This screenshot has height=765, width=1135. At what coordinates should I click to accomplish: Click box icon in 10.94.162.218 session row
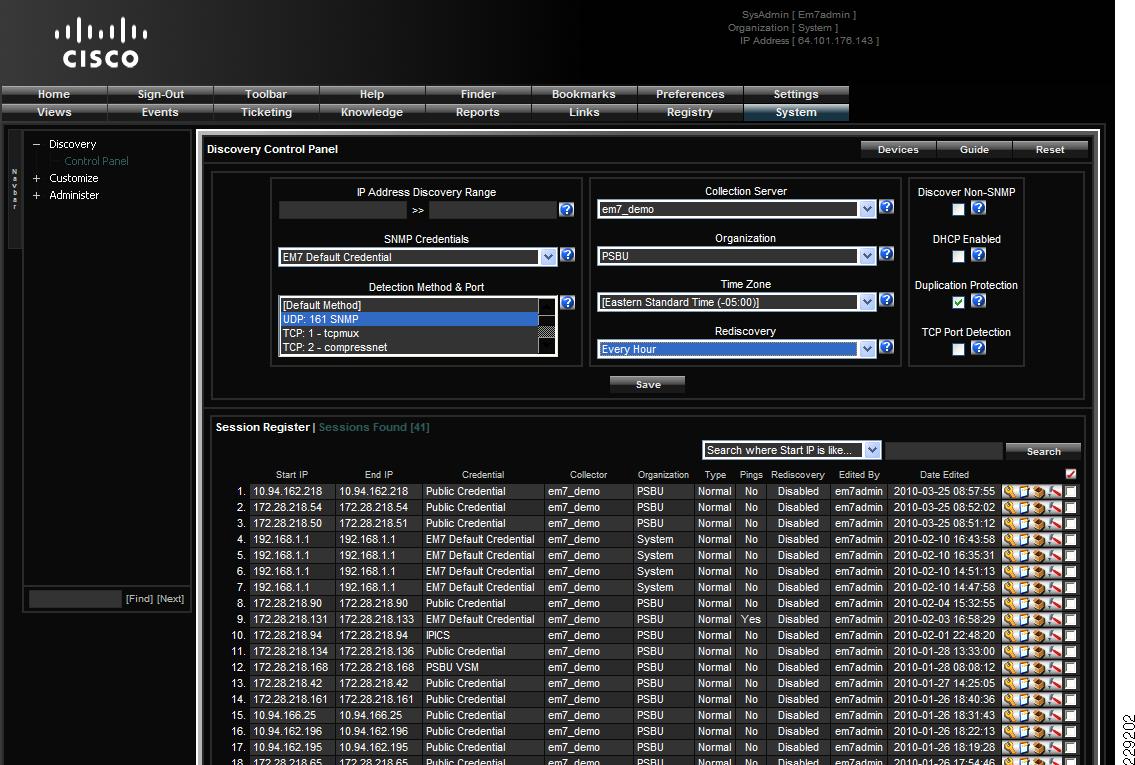coord(1039,491)
